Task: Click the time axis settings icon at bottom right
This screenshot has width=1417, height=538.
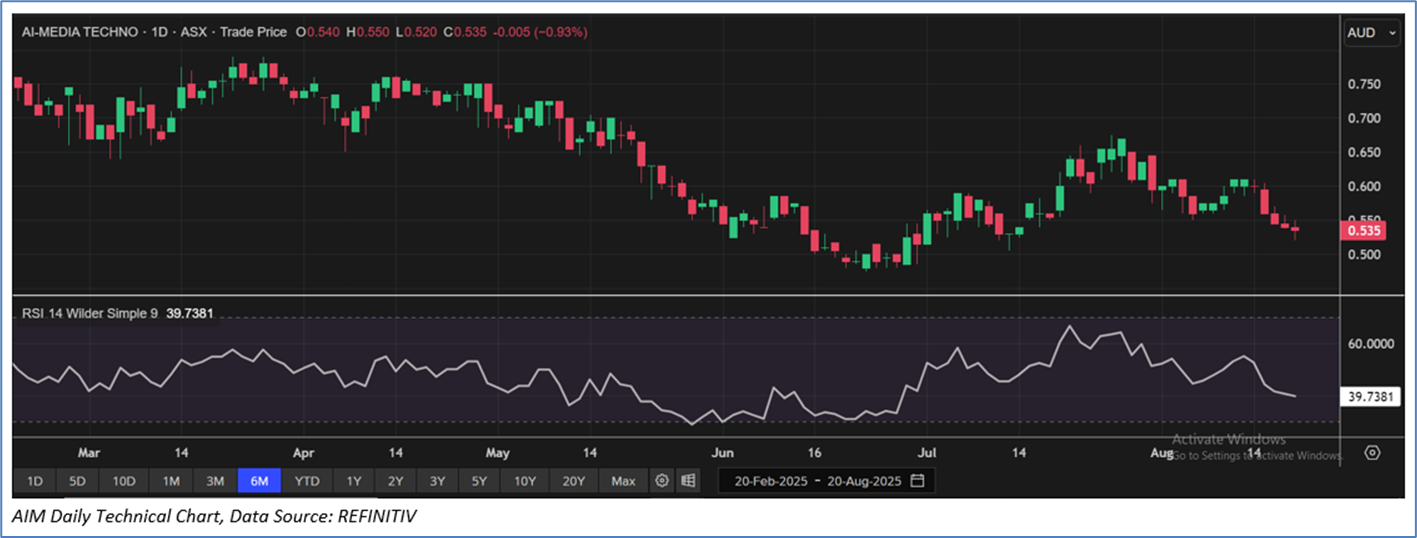Action: click(x=1372, y=453)
